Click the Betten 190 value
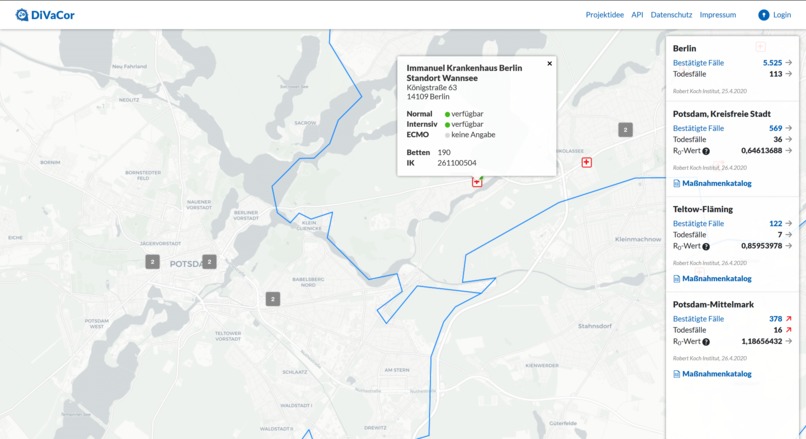Screen dimensions: 806x439 pos(444,152)
